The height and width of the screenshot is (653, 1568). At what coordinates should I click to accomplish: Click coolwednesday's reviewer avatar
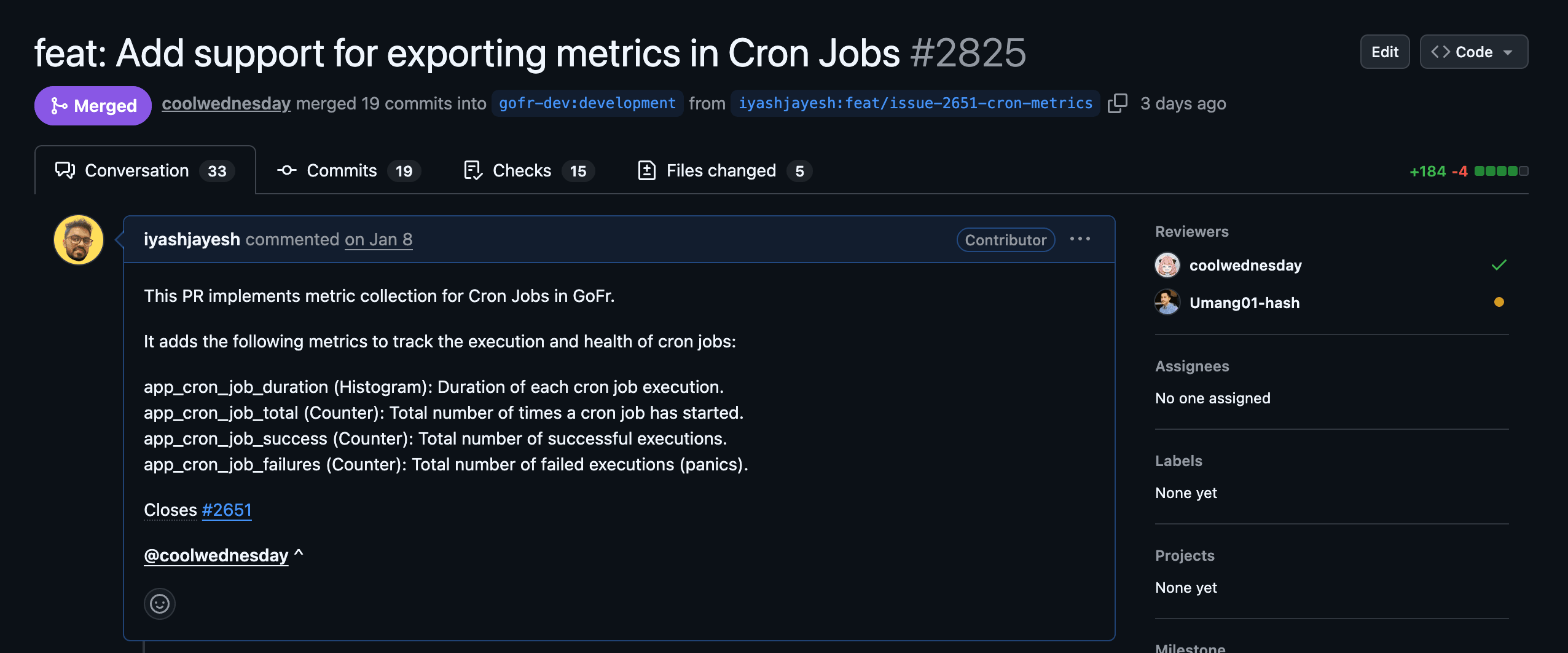pos(1167,266)
